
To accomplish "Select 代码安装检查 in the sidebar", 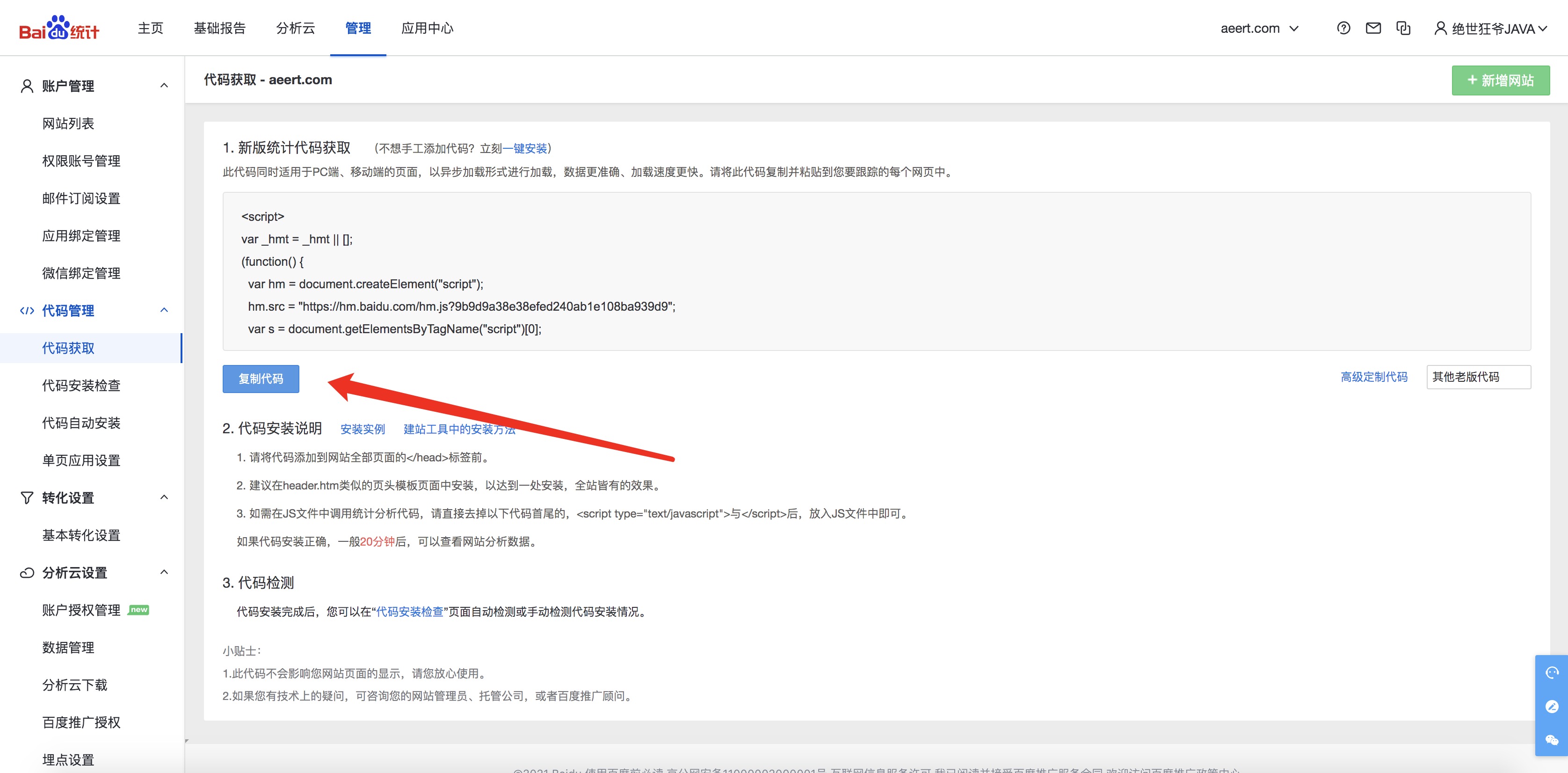I will point(81,385).
